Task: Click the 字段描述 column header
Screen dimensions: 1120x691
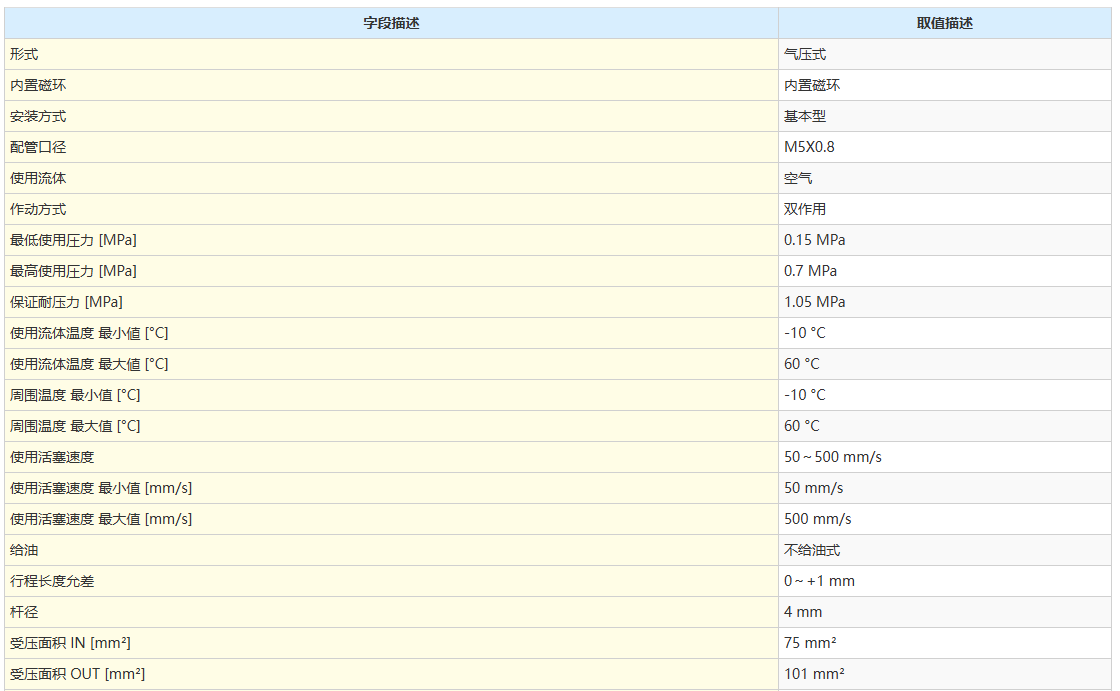Action: pyautogui.click(x=391, y=23)
